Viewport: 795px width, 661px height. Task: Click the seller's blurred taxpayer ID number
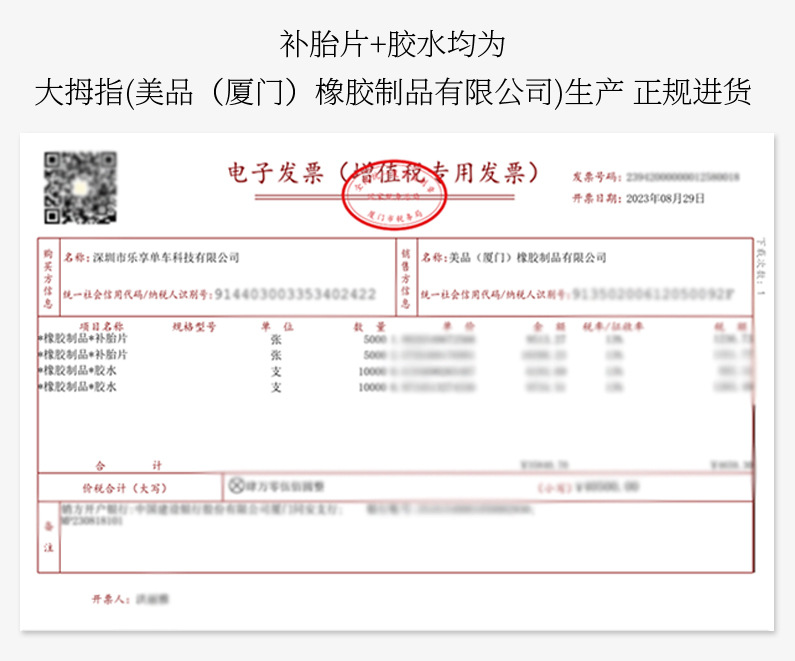653,294
